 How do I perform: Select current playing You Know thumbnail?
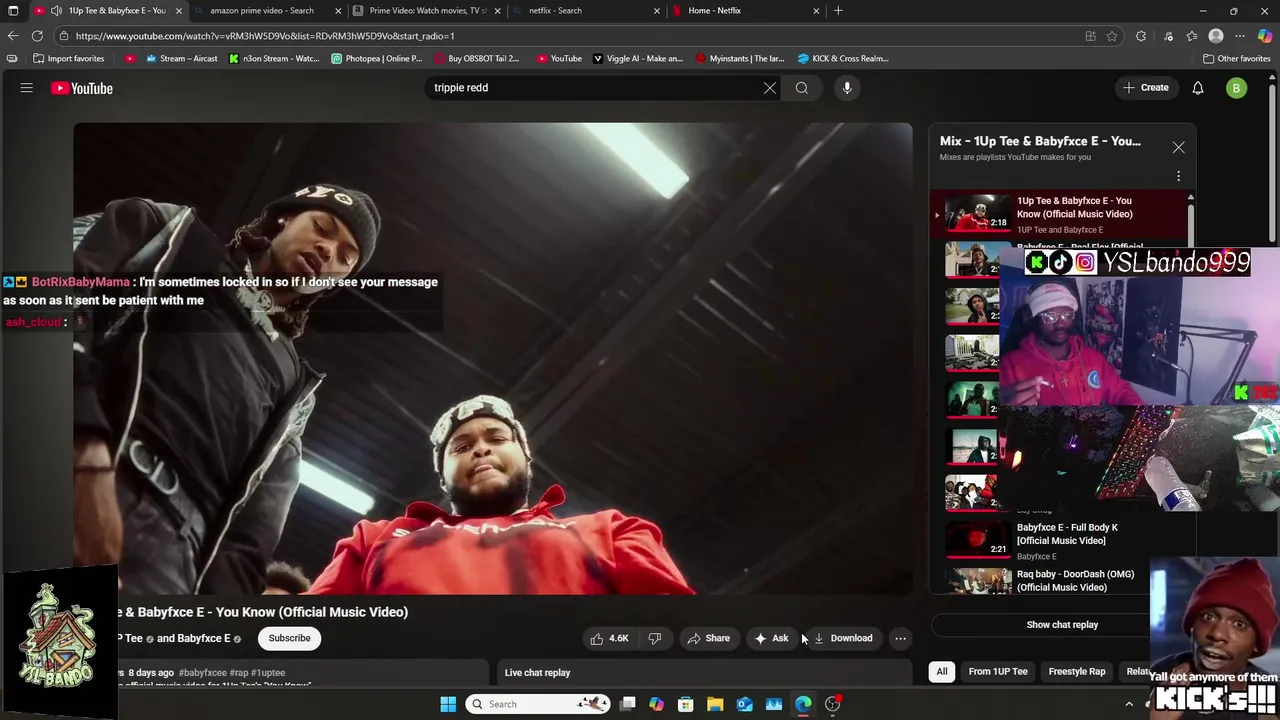[978, 213]
